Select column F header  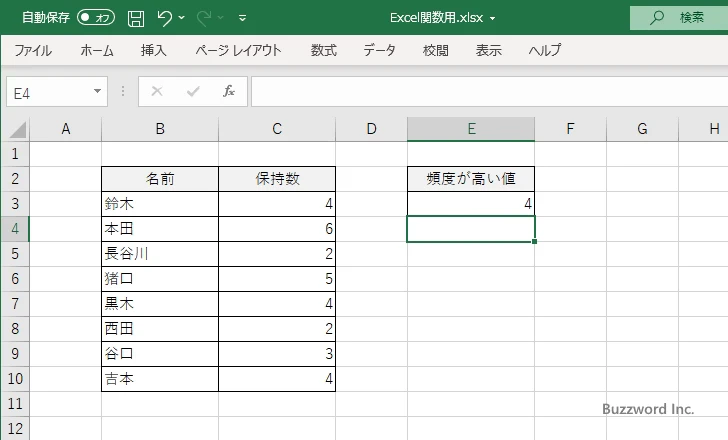click(x=571, y=129)
